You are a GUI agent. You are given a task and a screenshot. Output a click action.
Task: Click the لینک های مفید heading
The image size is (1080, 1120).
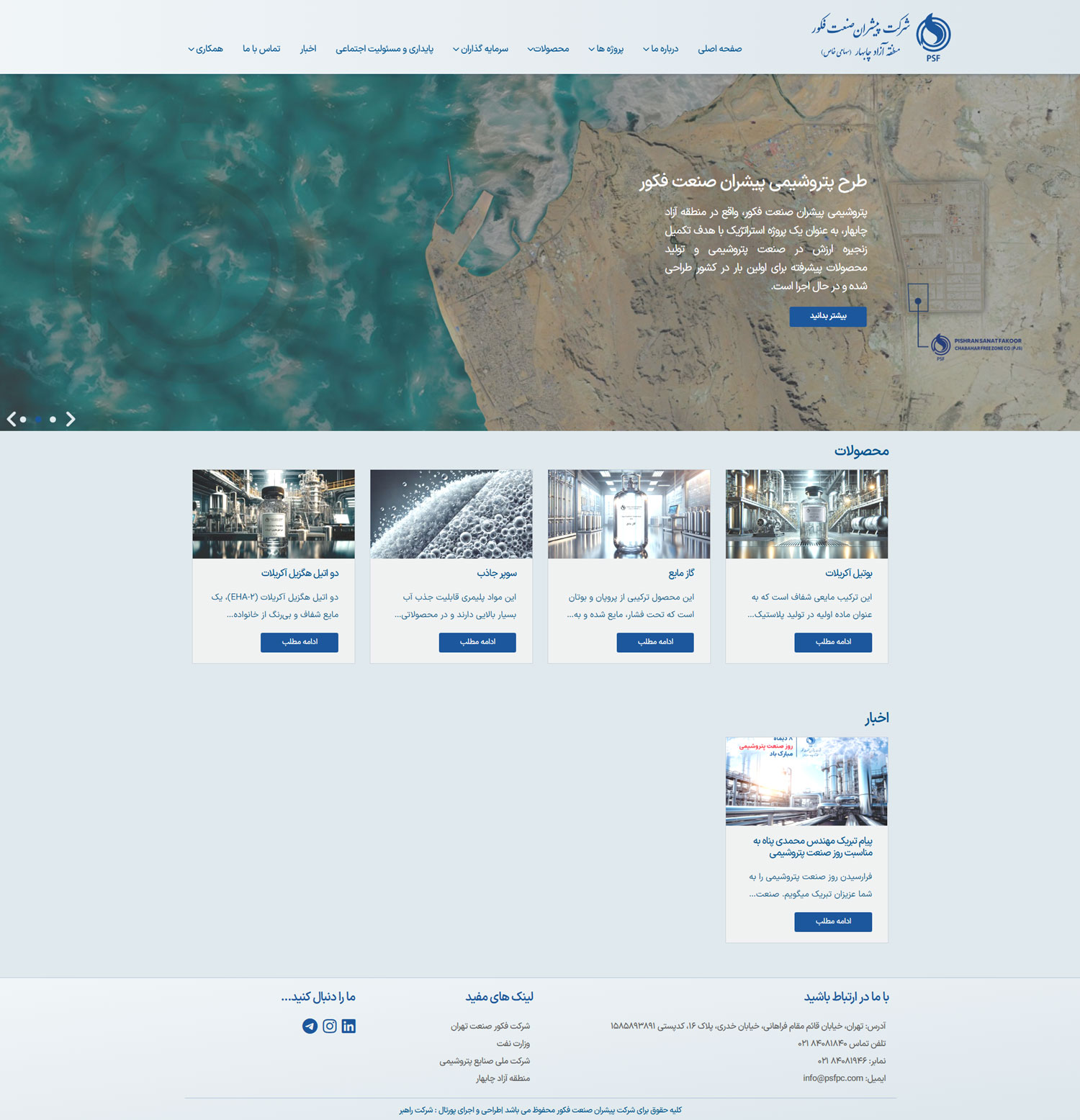click(x=499, y=997)
